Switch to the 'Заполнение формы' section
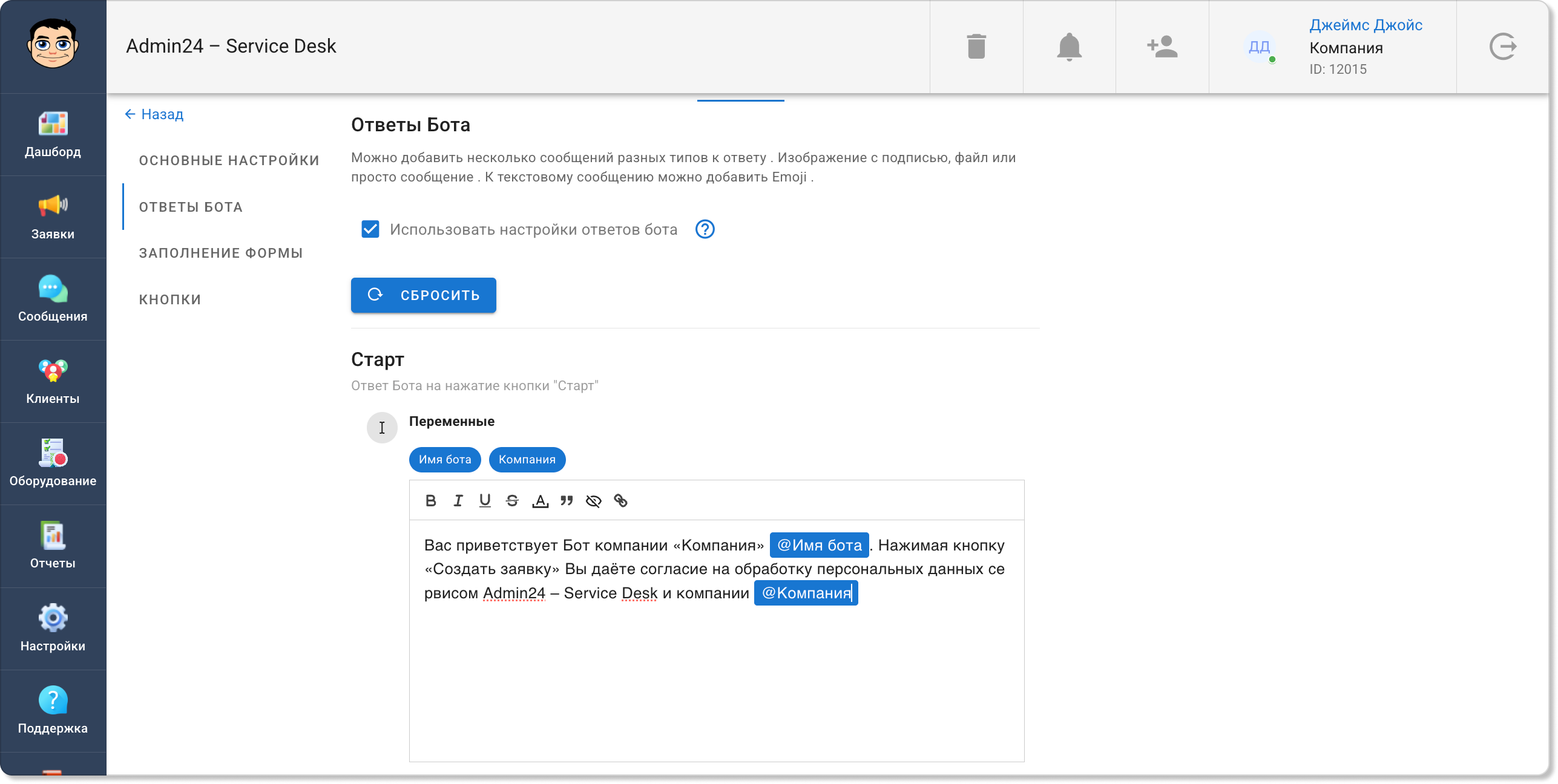 (221, 253)
